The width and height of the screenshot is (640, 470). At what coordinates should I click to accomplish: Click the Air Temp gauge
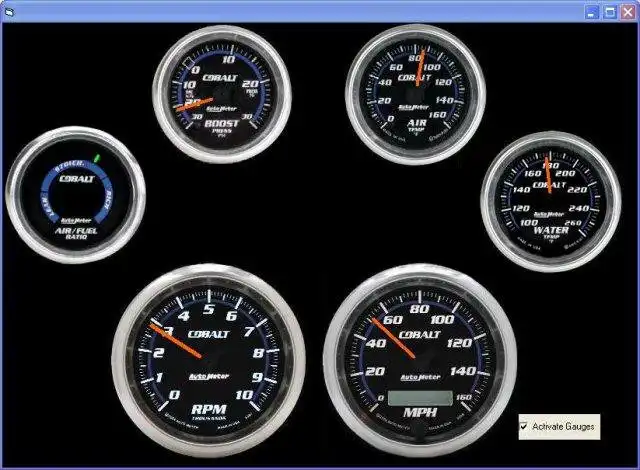(x=416, y=94)
